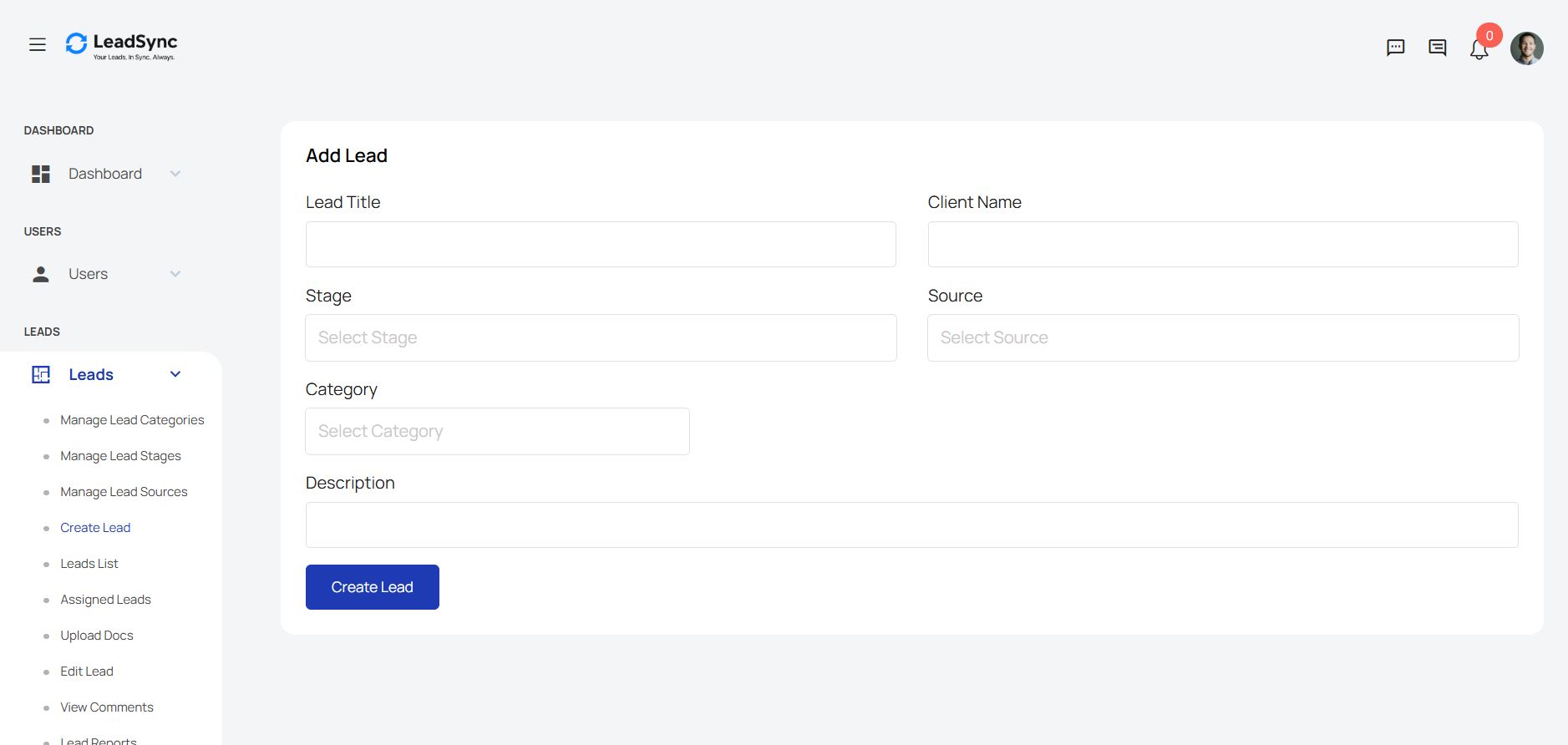Open Leads List menu item

[89, 564]
